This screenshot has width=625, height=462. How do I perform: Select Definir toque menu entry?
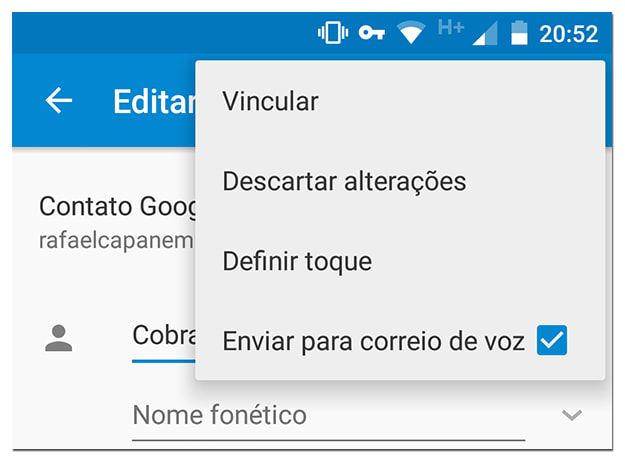tap(297, 261)
